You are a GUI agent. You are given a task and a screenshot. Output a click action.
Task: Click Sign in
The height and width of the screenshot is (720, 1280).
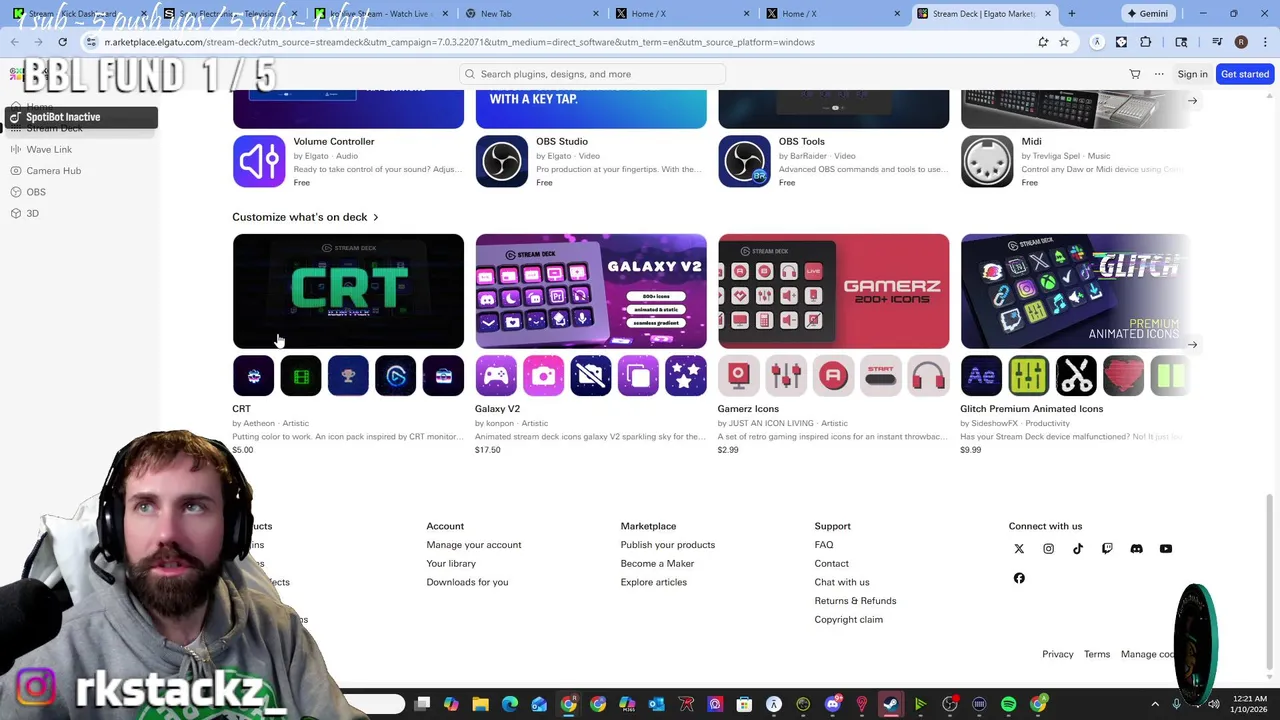coord(1192,74)
